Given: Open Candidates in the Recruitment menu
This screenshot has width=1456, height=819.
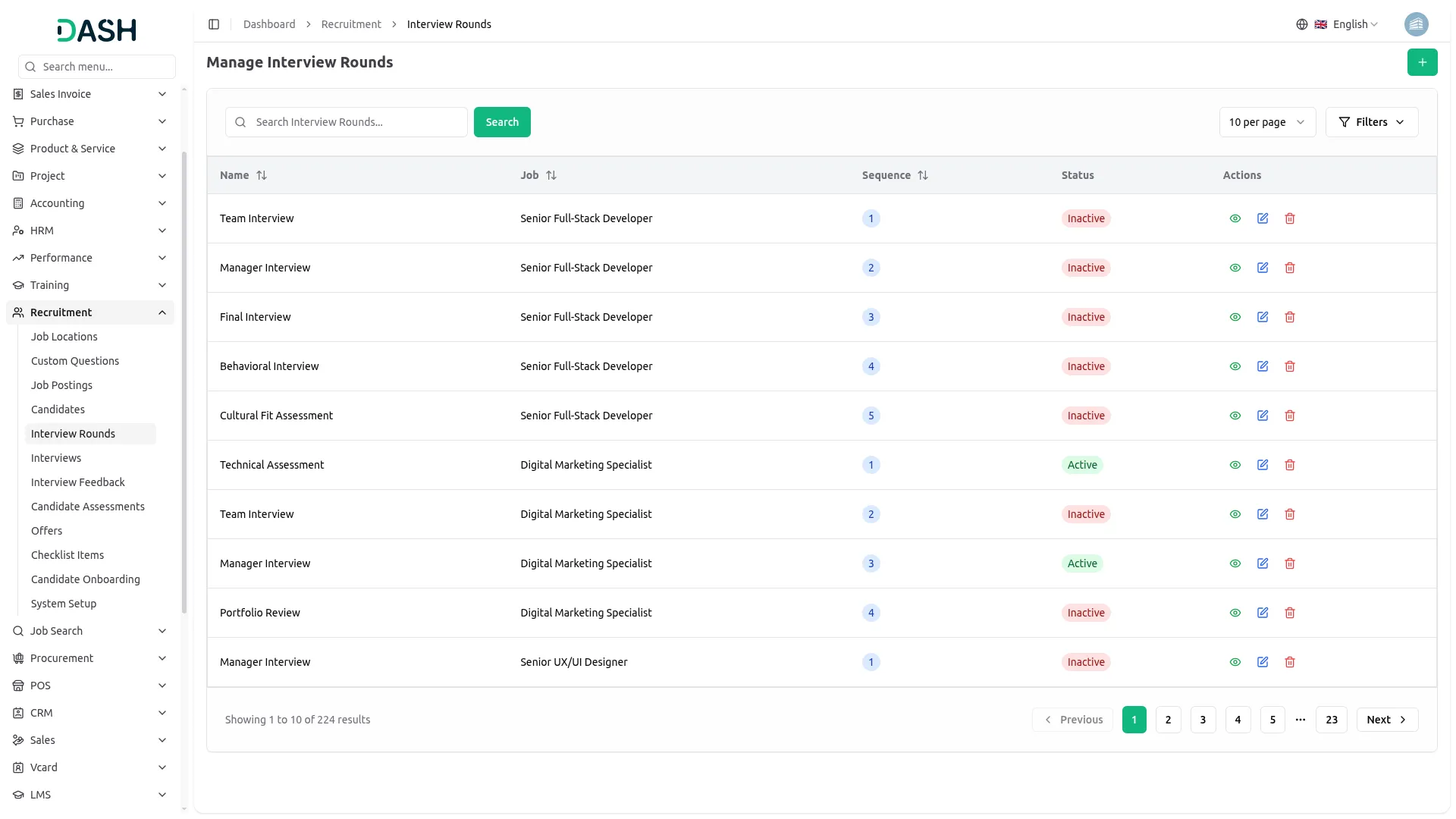Looking at the screenshot, I should 58,409.
